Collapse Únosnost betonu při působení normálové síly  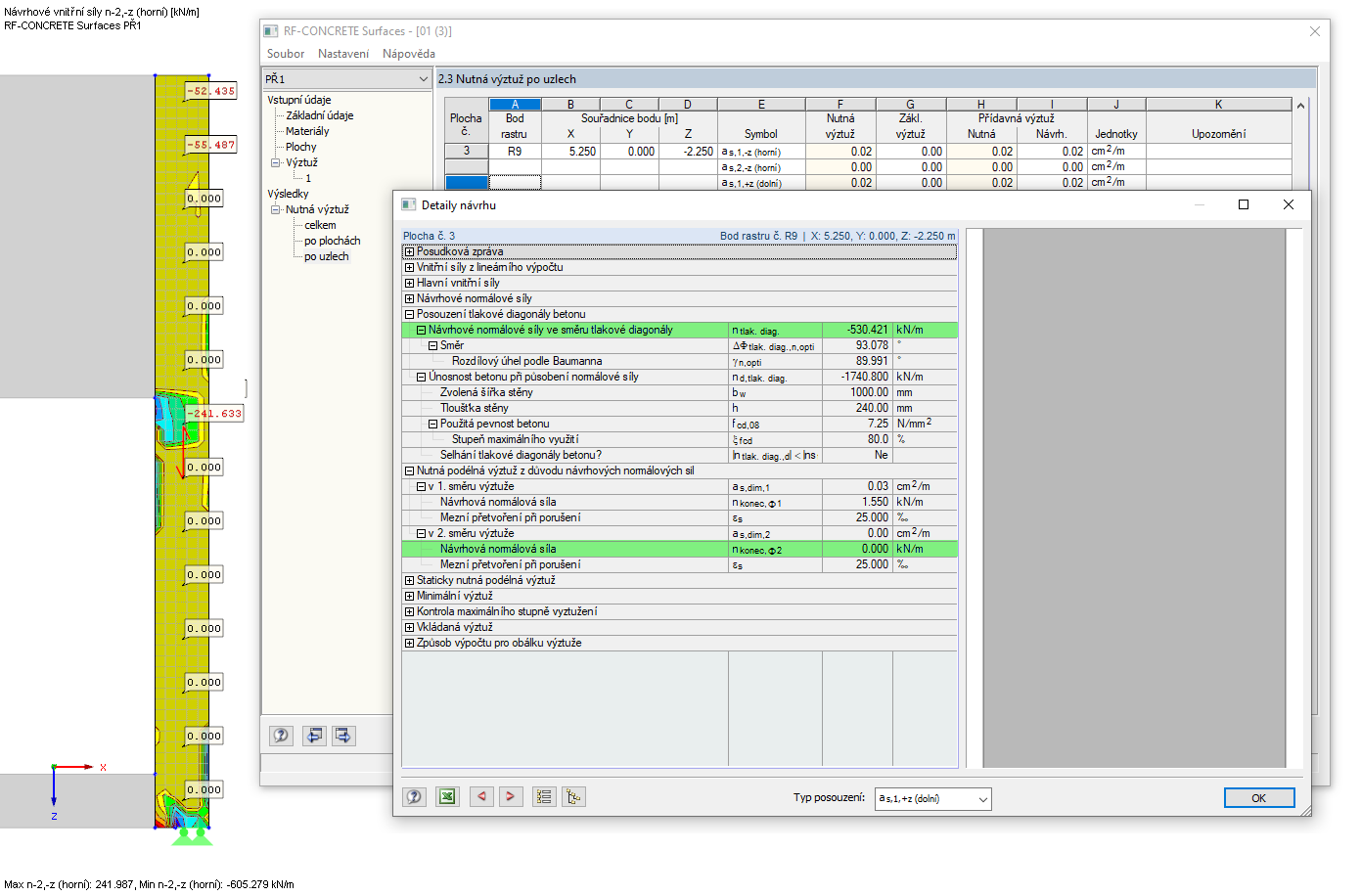point(422,377)
